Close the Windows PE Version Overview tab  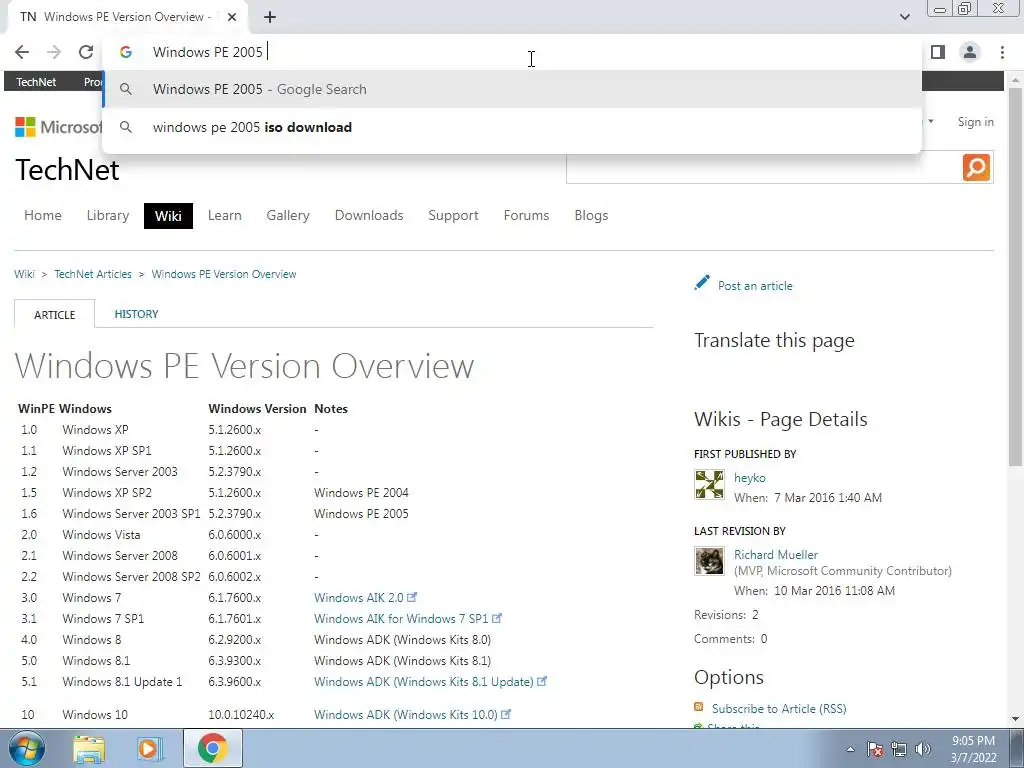coord(232,17)
